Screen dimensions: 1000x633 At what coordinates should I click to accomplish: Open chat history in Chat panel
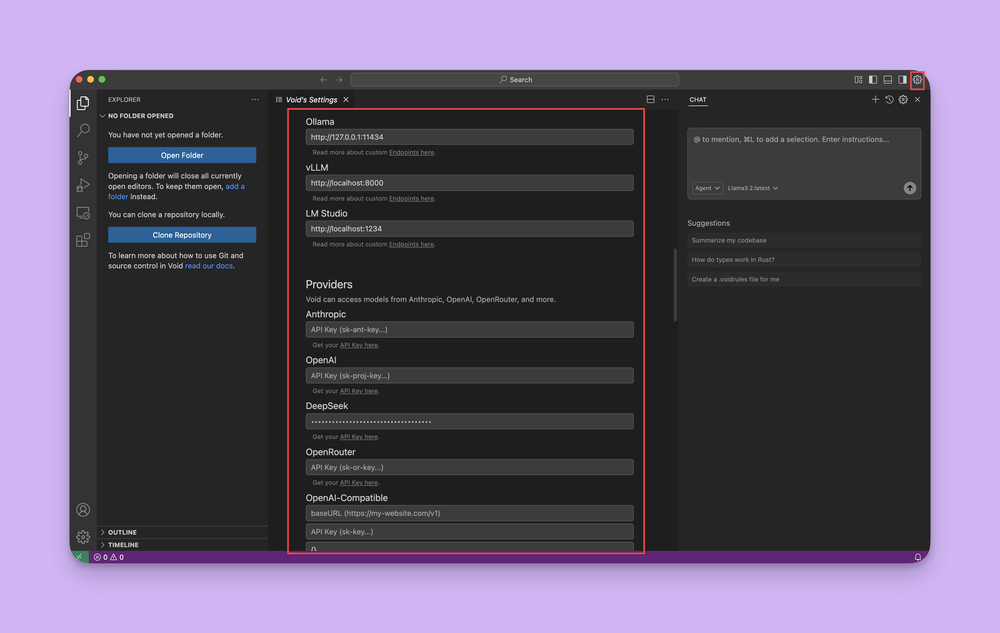pyautogui.click(x=889, y=100)
